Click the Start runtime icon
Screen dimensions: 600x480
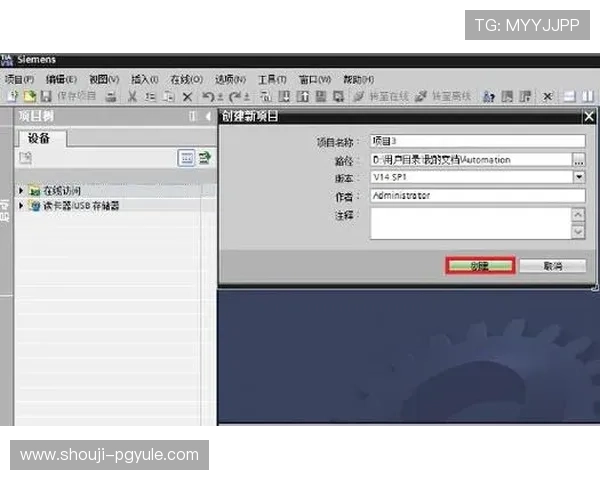(339, 96)
